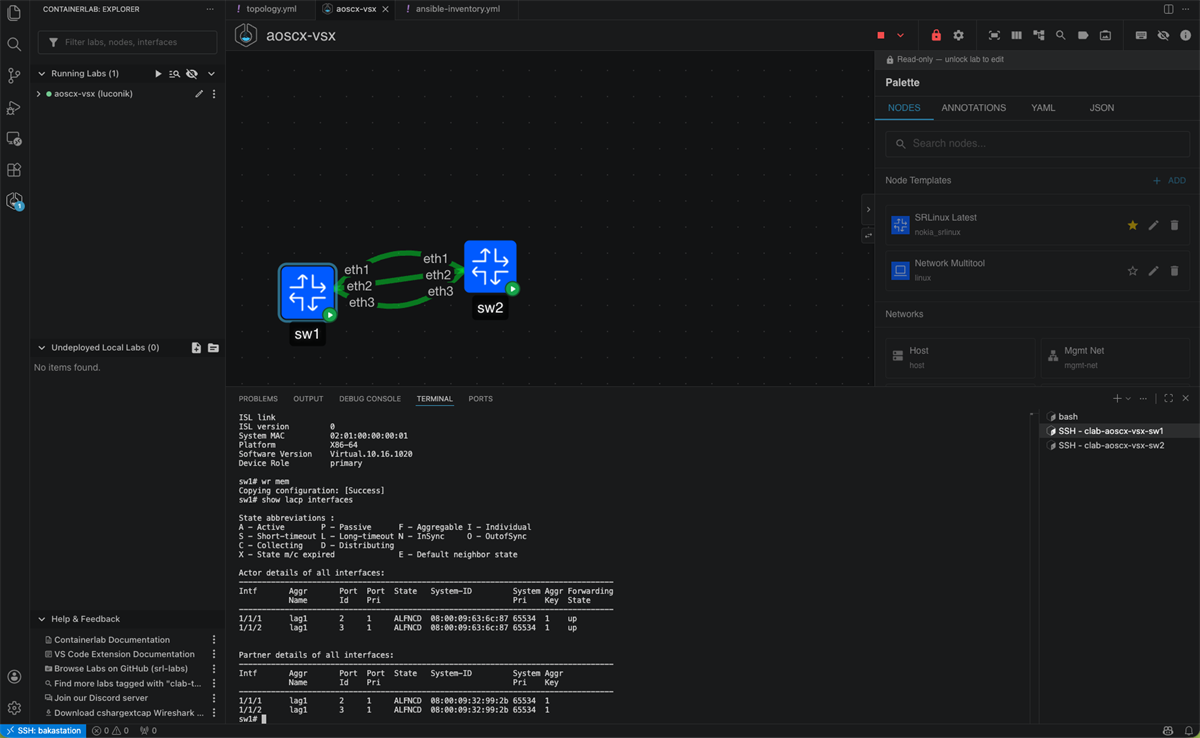This screenshot has height=738, width=1200.
Task: Click open folder icon in Undeployed Labs
Action: (213, 348)
